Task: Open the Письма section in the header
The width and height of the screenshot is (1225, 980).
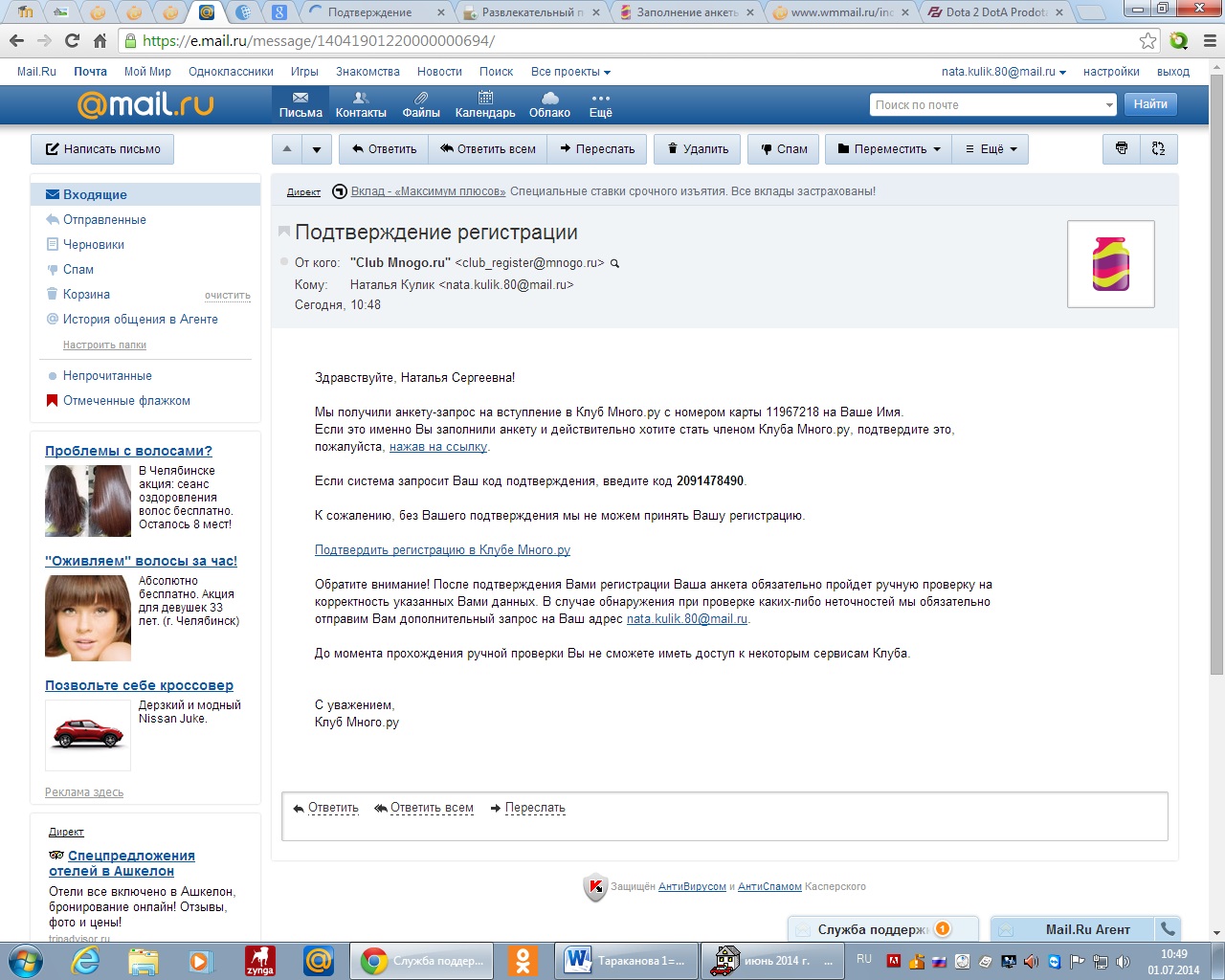Action: 301,104
